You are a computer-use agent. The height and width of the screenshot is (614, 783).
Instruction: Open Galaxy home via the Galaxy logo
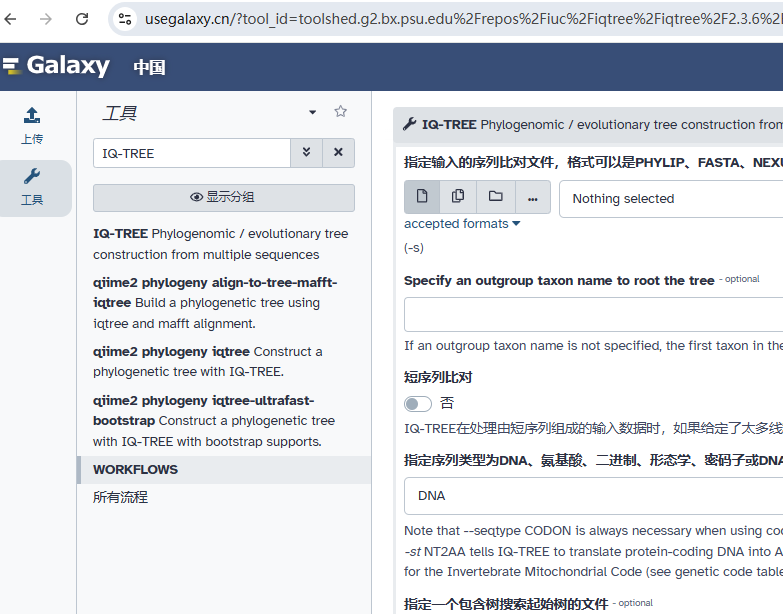[x=56, y=65]
